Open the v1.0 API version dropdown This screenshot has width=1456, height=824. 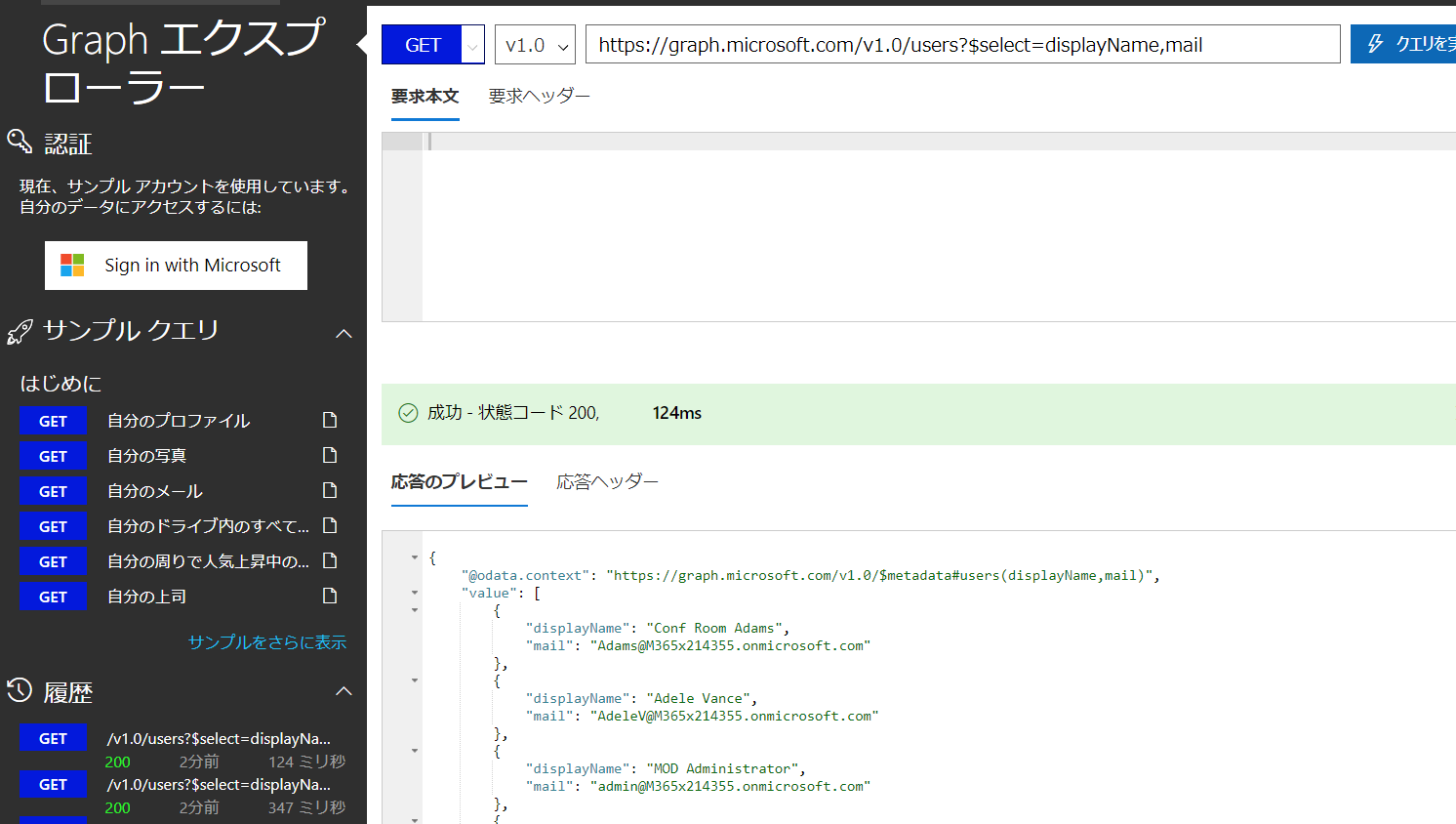click(x=534, y=44)
